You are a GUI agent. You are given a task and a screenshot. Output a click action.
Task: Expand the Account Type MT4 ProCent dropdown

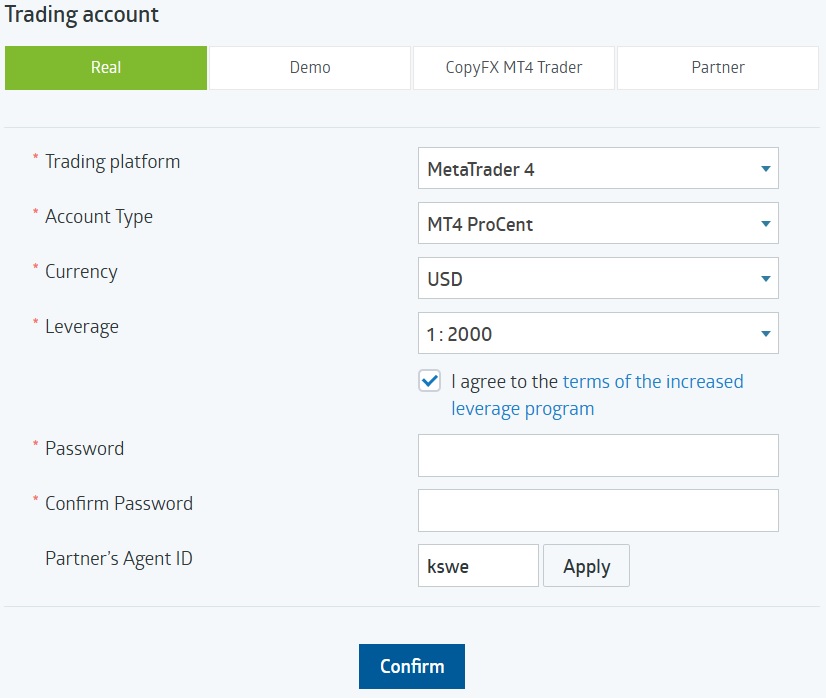(x=597, y=224)
